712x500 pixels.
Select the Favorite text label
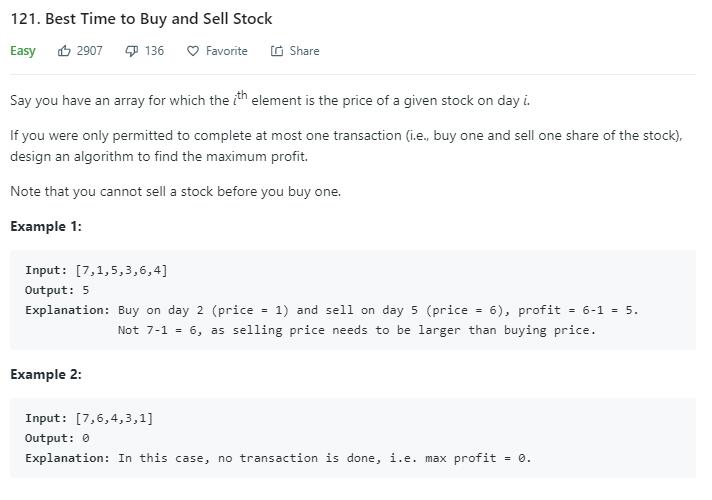tap(227, 50)
